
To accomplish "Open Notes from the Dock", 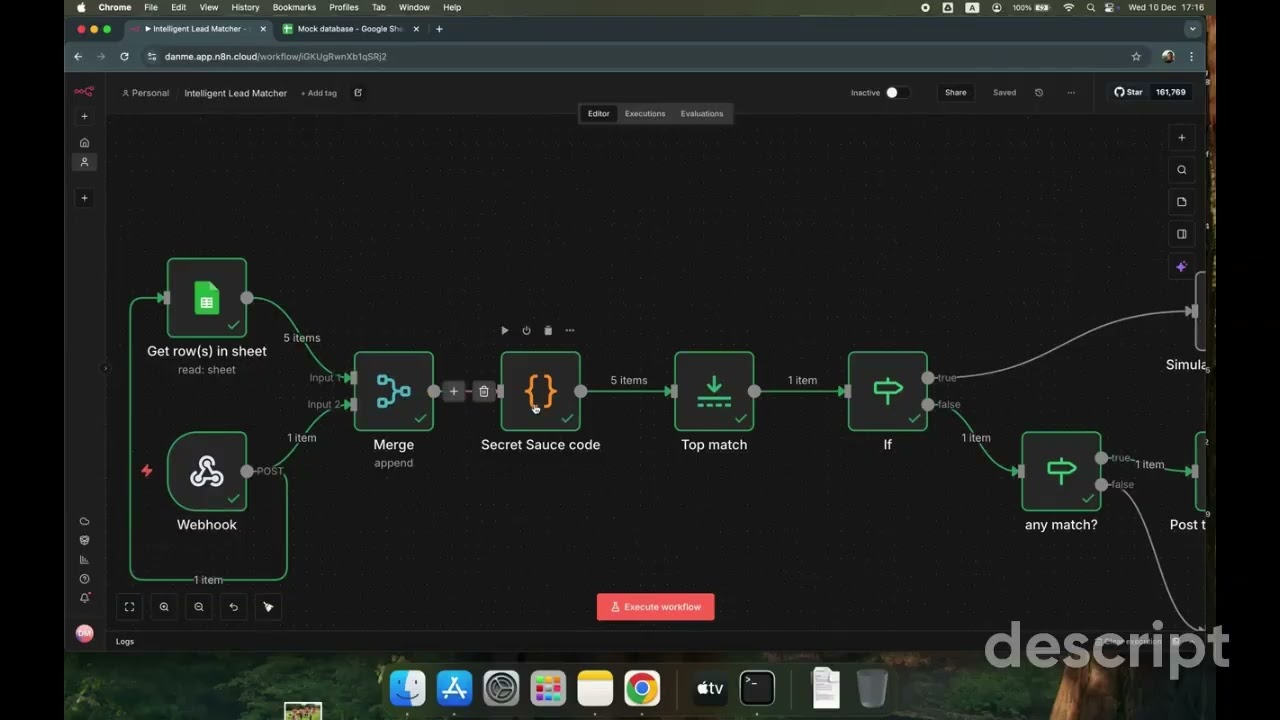I will coord(595,688).
